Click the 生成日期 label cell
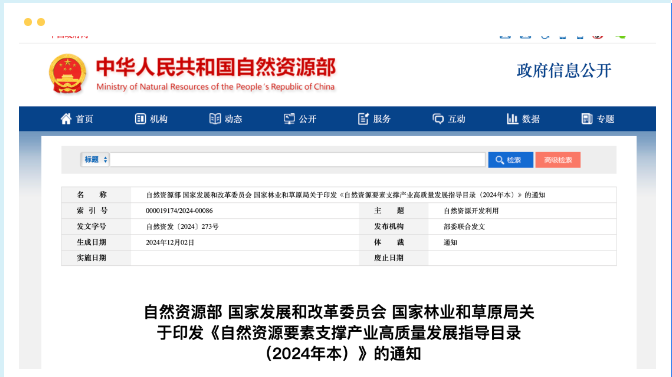The height and width of the screenshot is (377, 672). point(96,242)
